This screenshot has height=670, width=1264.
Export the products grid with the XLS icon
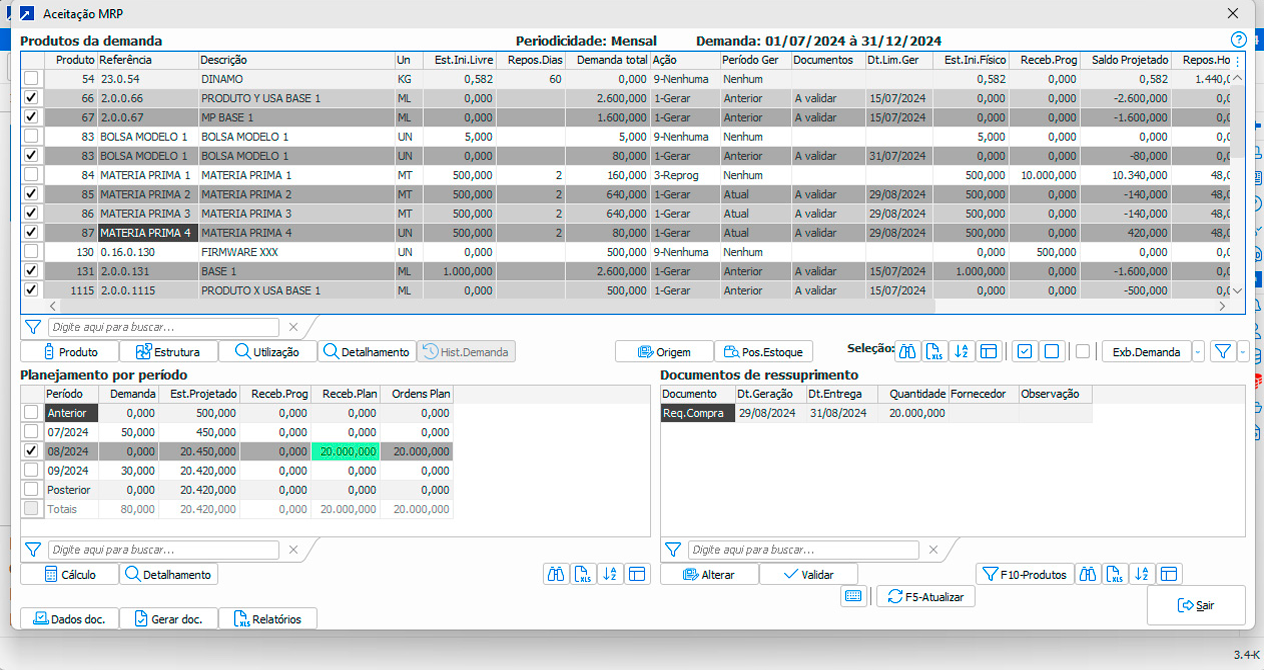[x=935, y=351]
